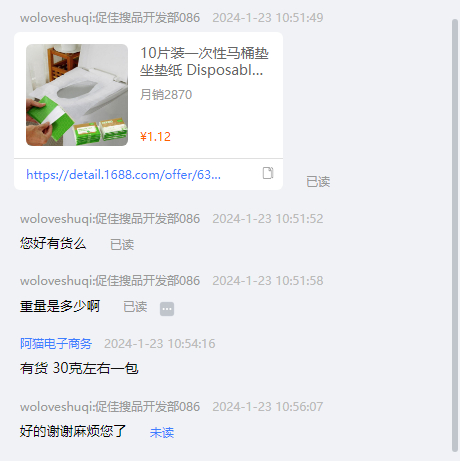The height and width of the screenshot is (461, 460).
Task: Click the message text 重量是多少啊
Action: (60, 306)
